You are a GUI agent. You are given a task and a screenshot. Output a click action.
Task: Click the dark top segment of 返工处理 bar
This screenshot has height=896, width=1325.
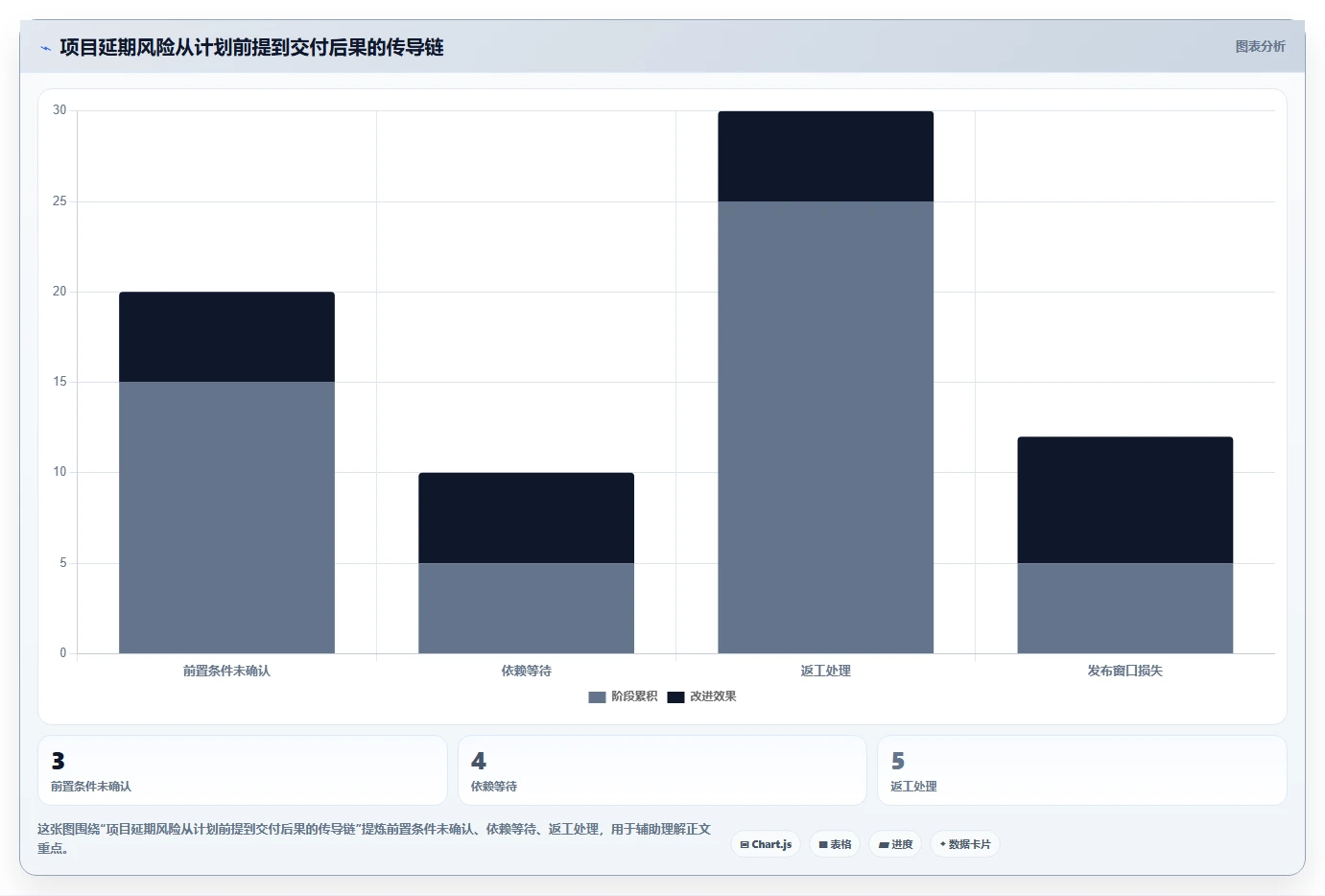coord(825,156)
